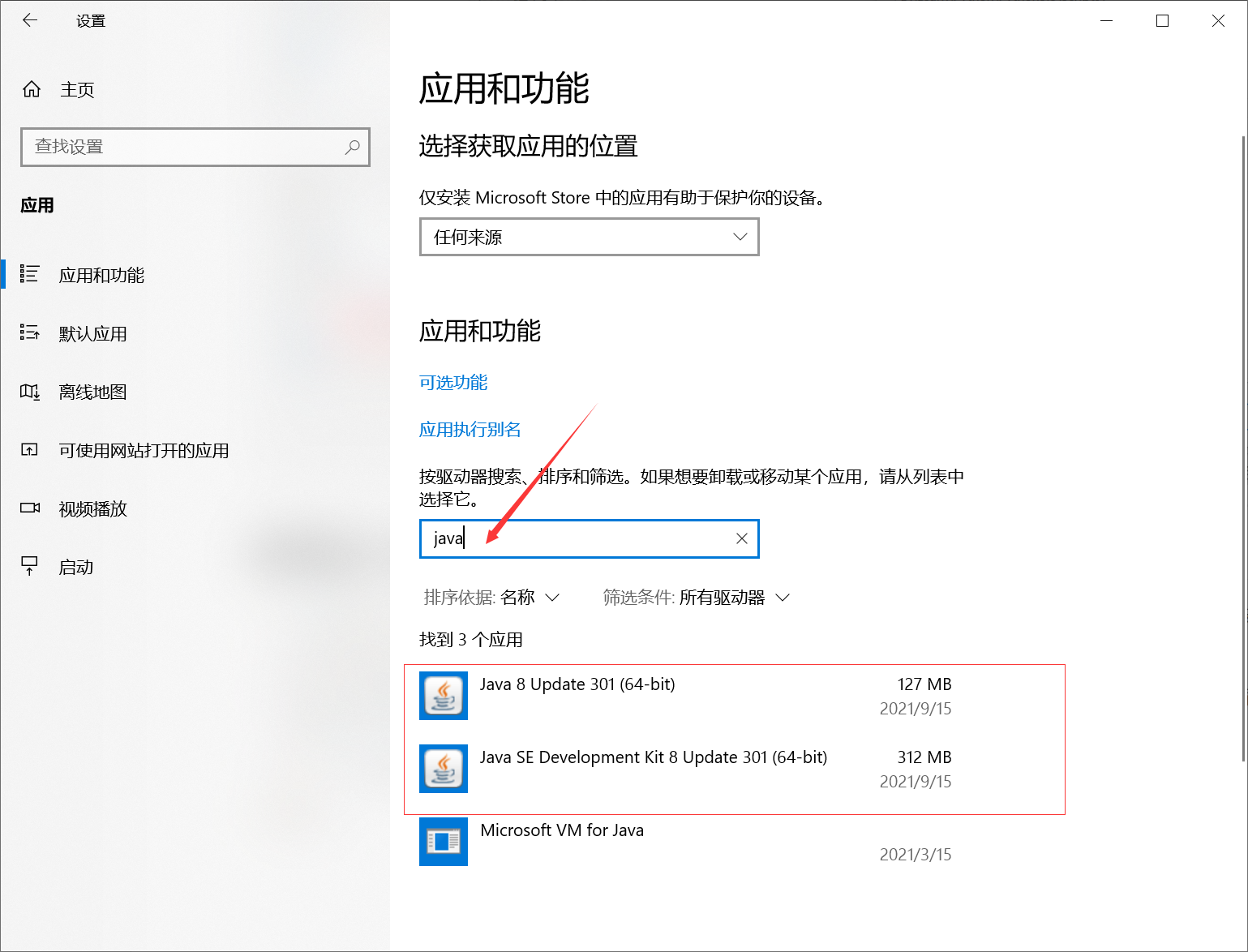1248x952 pixels.
Task: Click the vertical scrollbar on the right
Action: pyautogui.click(x=1243, y=448)
